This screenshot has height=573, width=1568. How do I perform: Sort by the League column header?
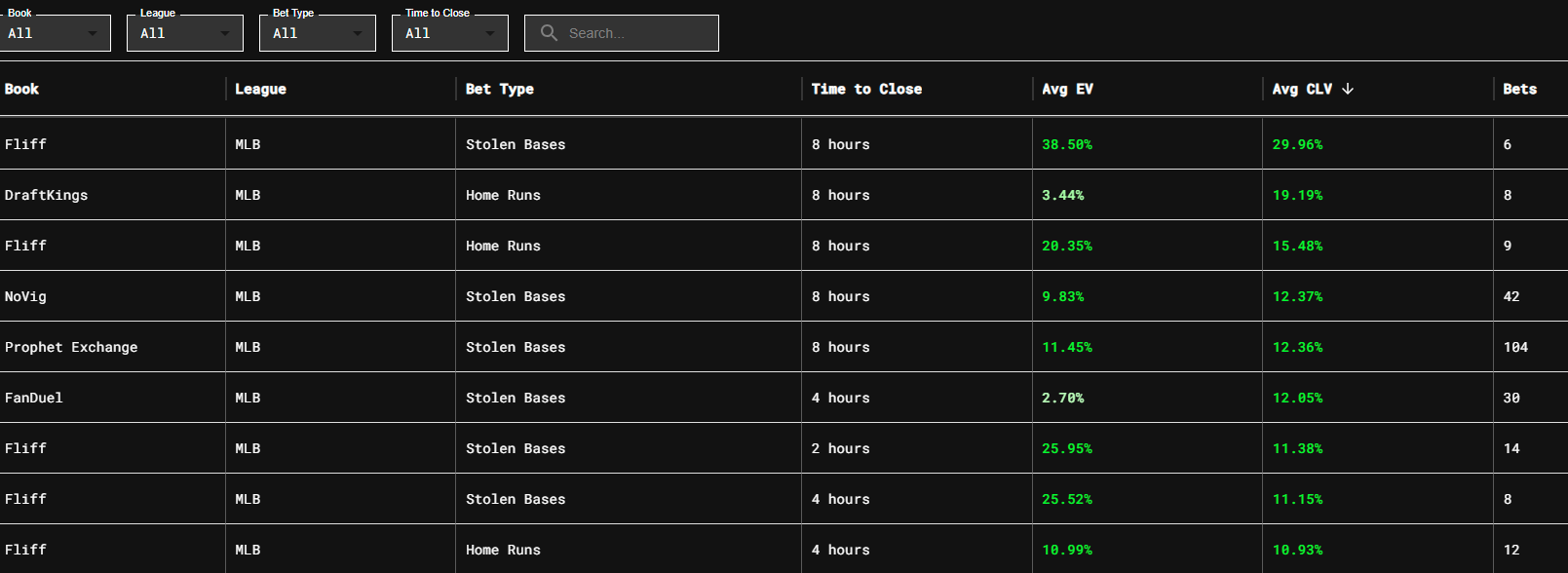[x=260, y=89]
